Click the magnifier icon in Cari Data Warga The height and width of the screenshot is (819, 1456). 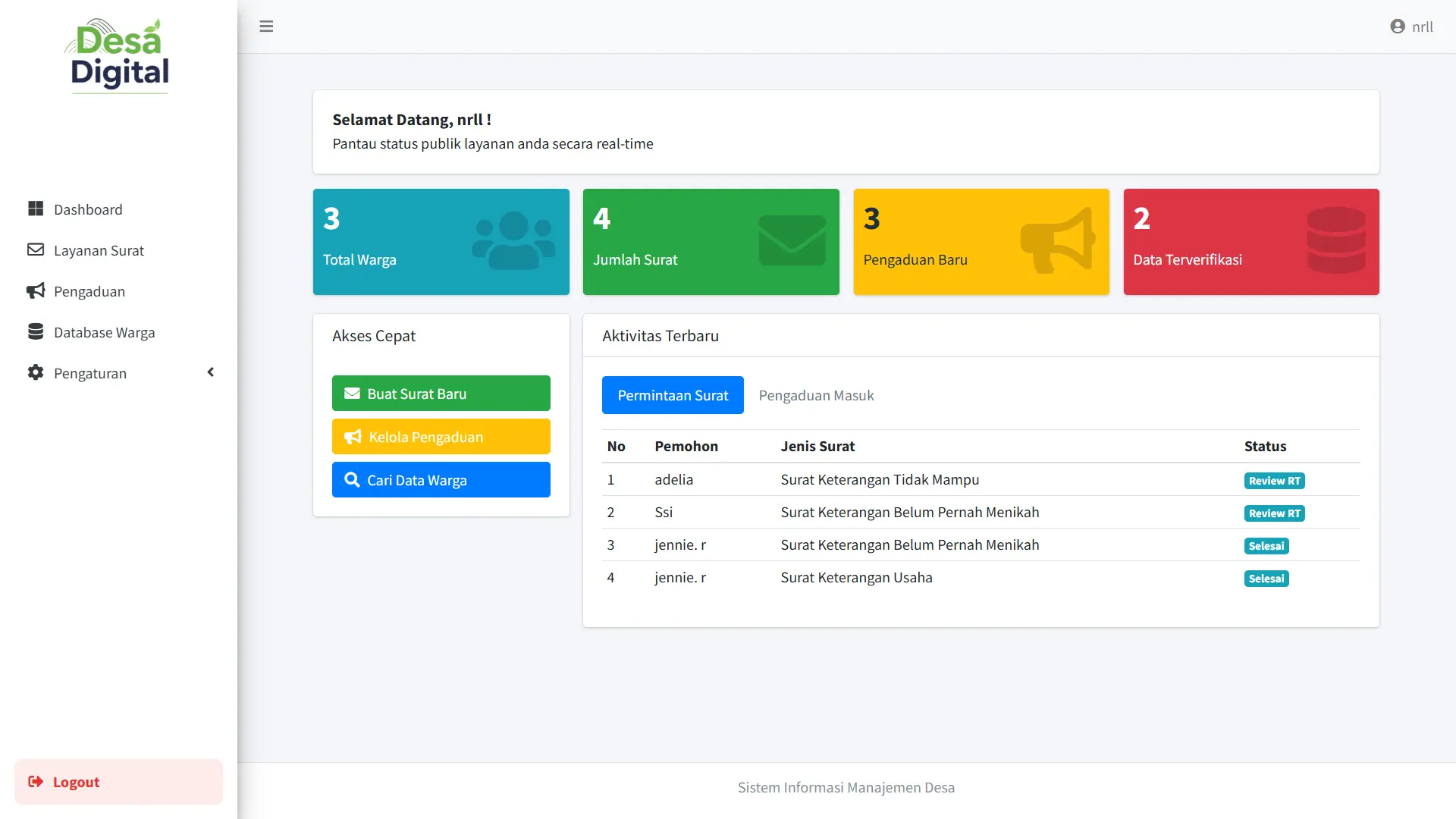tap(353, 479)
